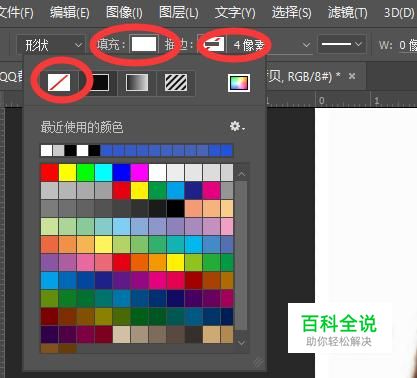
Task: Open the color picker rainbow icon
Action: click(x=239, y=82)
